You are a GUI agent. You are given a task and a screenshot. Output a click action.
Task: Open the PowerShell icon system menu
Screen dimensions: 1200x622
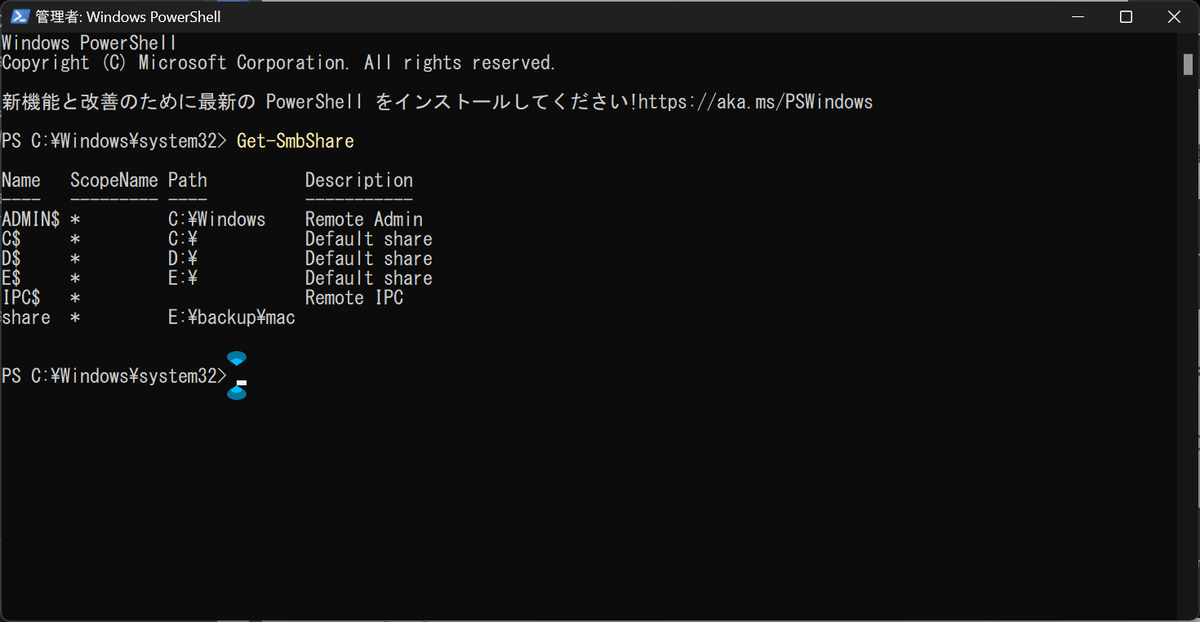tap(19, 17)
